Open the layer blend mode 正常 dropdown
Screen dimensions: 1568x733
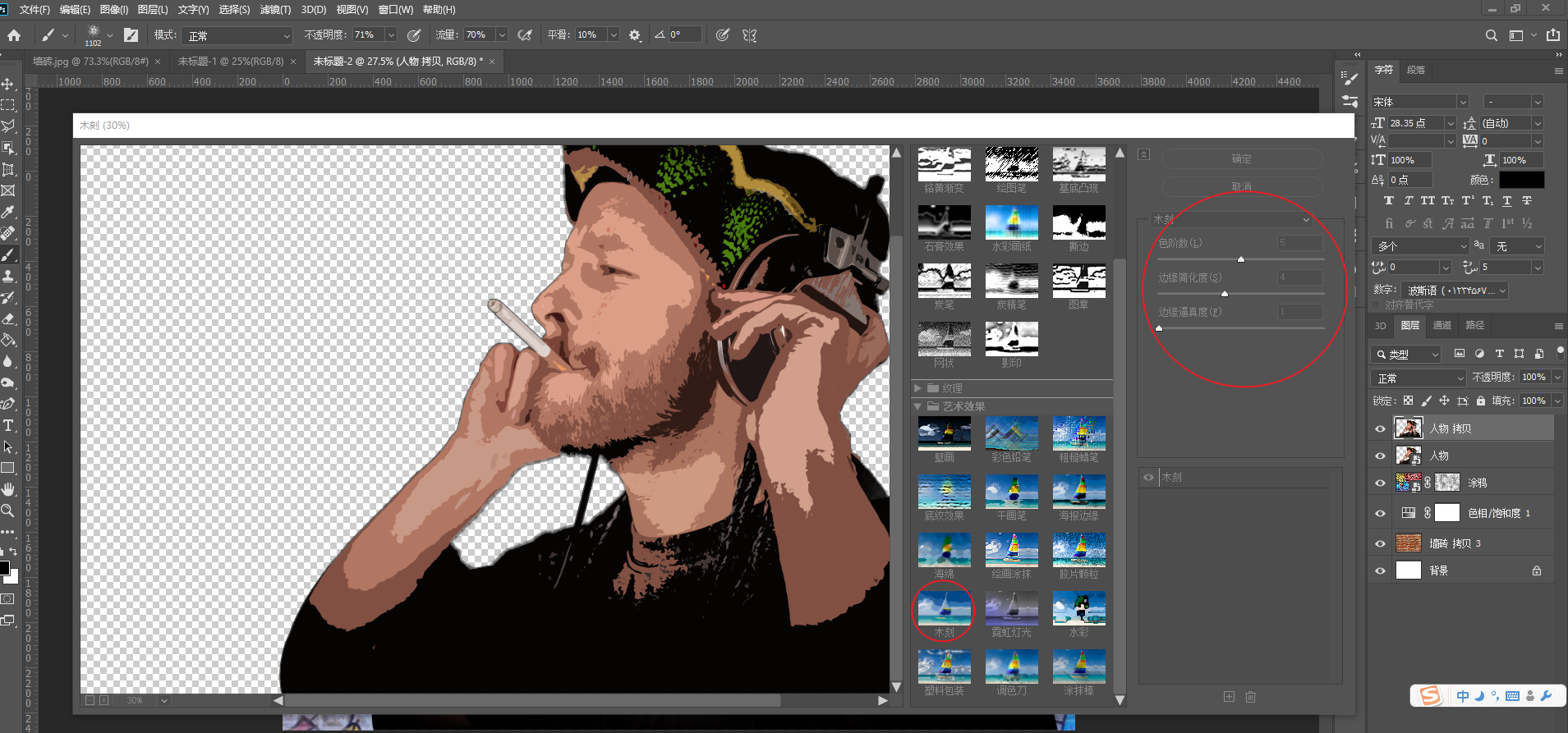(1419, 378)
